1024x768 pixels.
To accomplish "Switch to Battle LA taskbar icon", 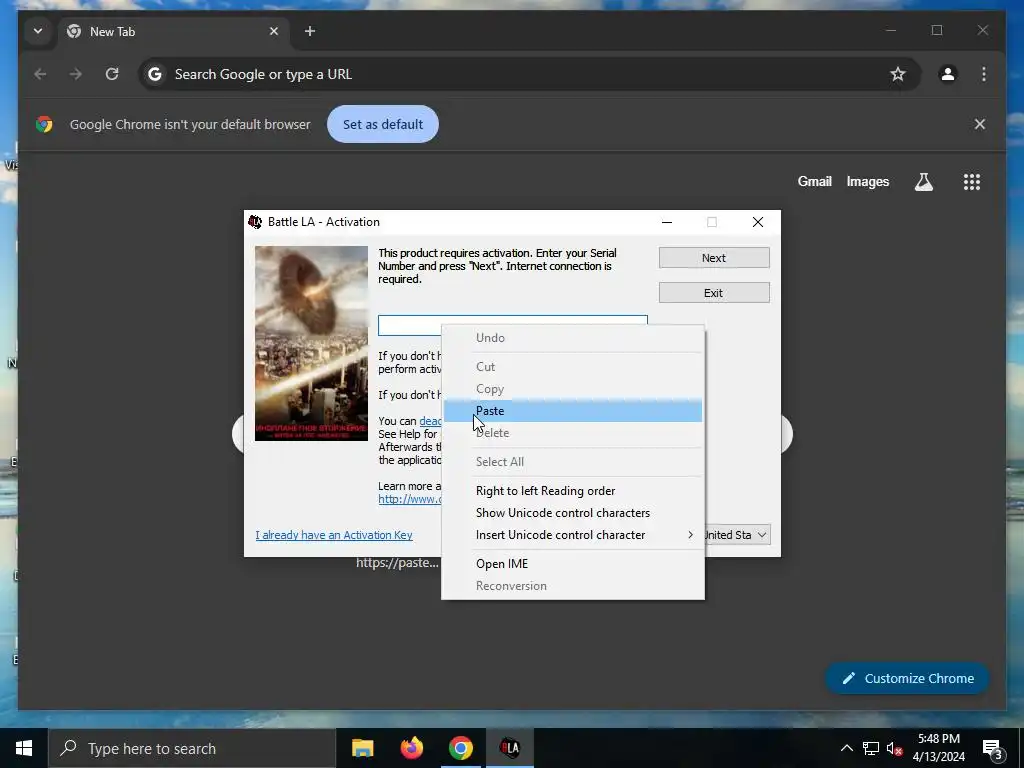I will 509,748.
